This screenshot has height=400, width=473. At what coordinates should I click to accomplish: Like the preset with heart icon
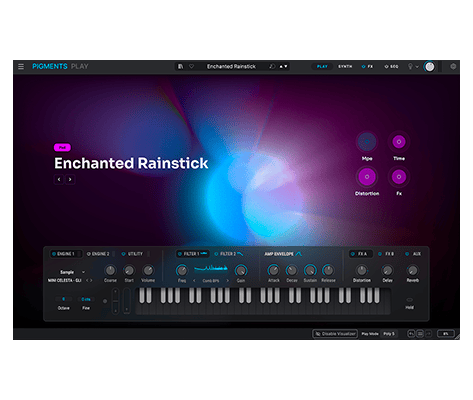[x=191, y=66]
